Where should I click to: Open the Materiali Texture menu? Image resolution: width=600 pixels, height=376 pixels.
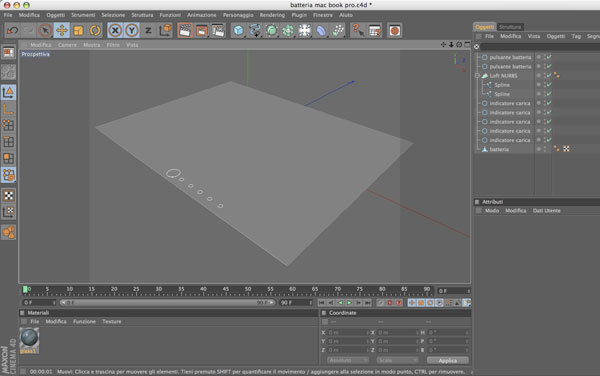coord(111,321)
